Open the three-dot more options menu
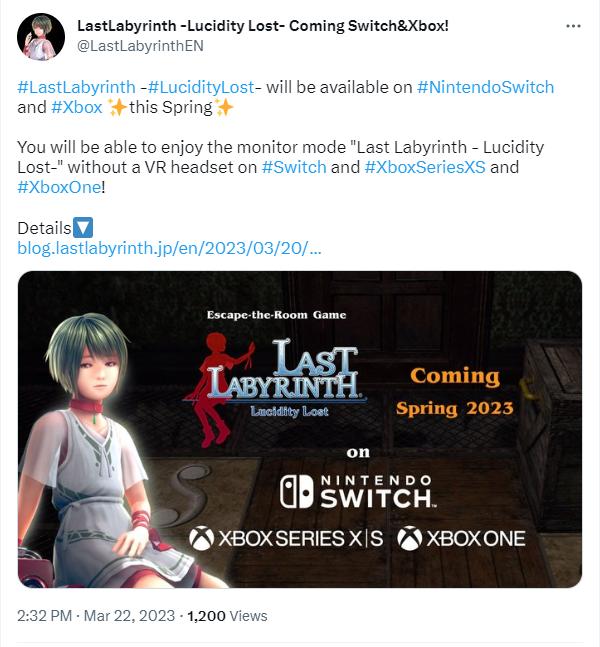Screen dimensions: 600x647 click(x=573, y=26)
